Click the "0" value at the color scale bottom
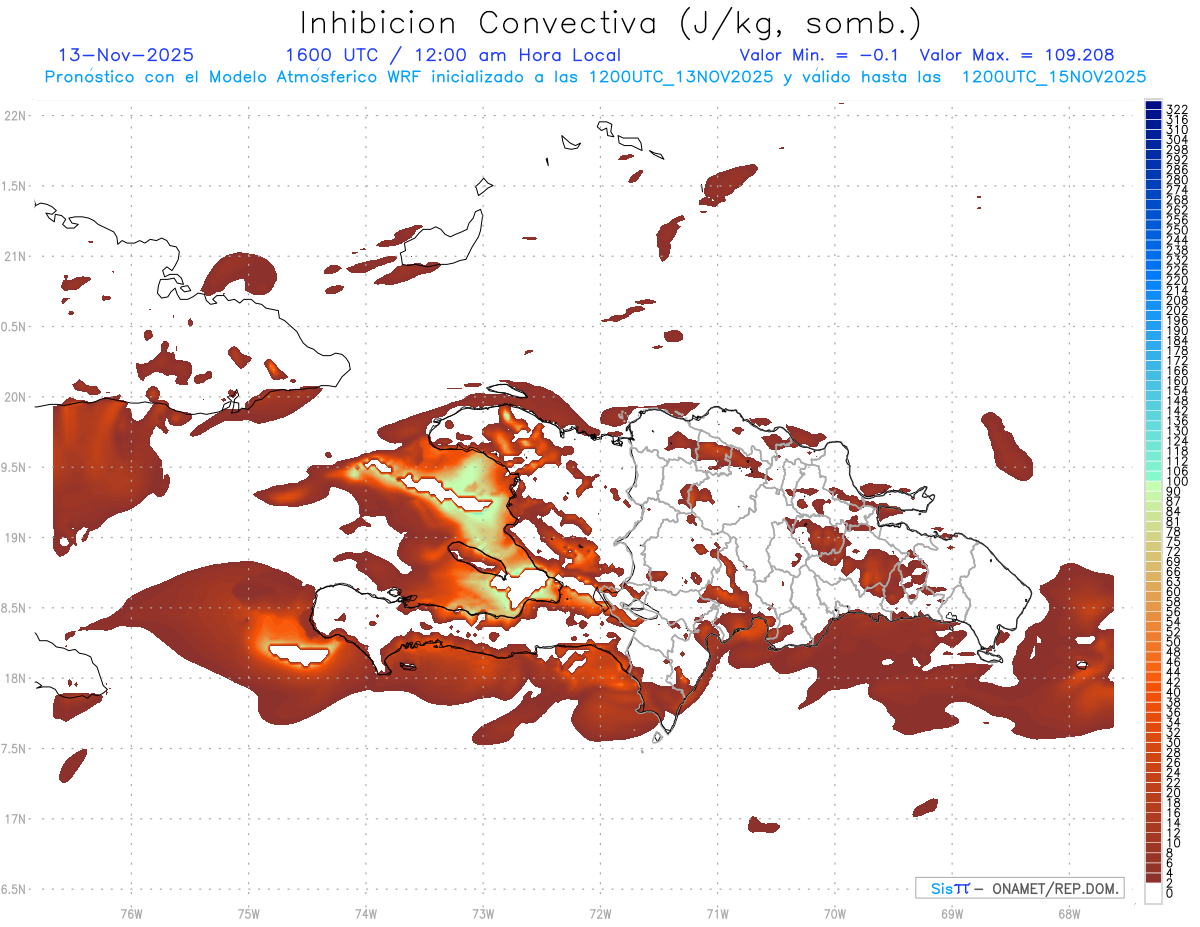The height and width of the screenshot is (927, 1200). tap(1170, 894)
